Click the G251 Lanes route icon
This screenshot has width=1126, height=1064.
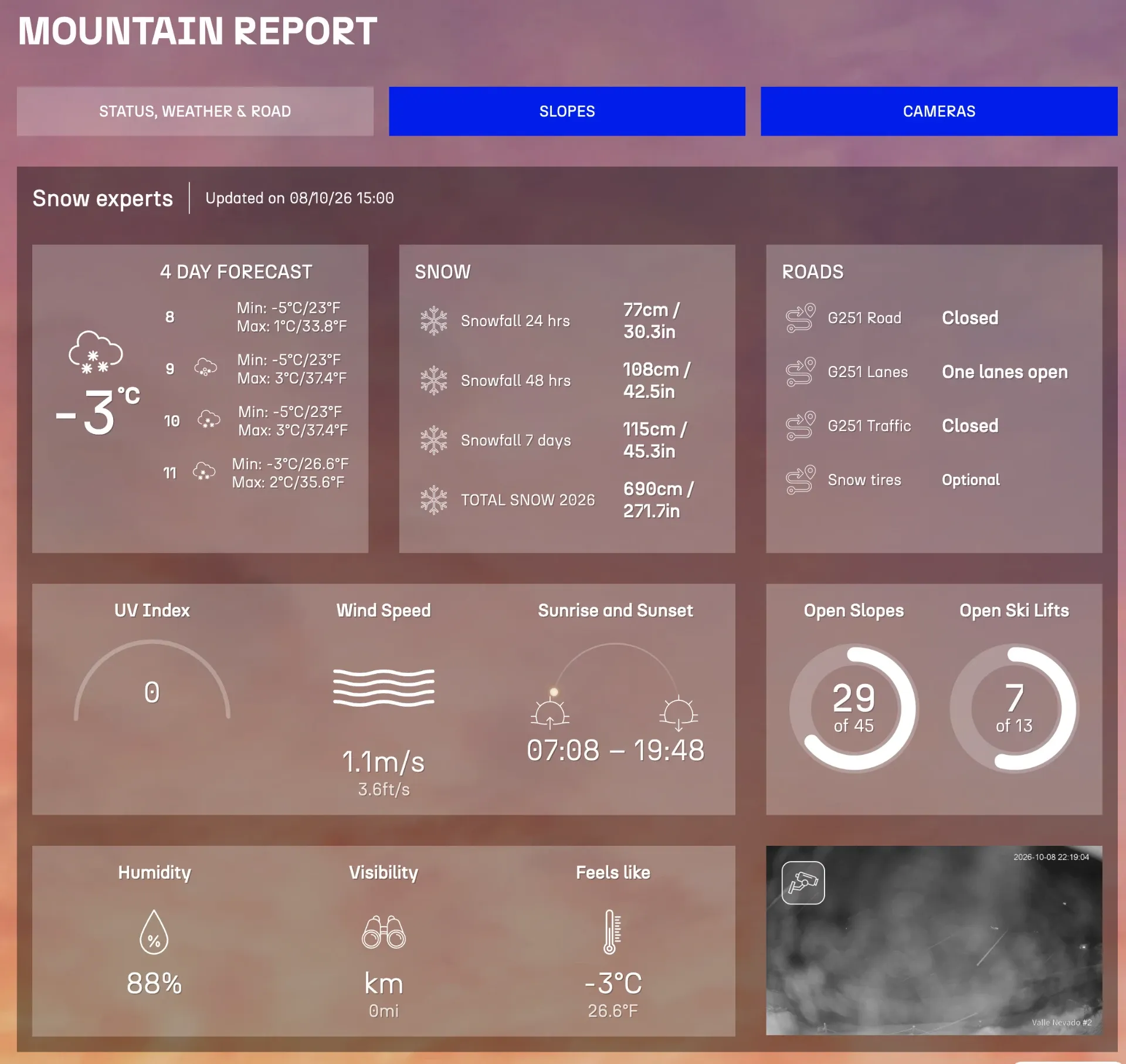point(801,372)
